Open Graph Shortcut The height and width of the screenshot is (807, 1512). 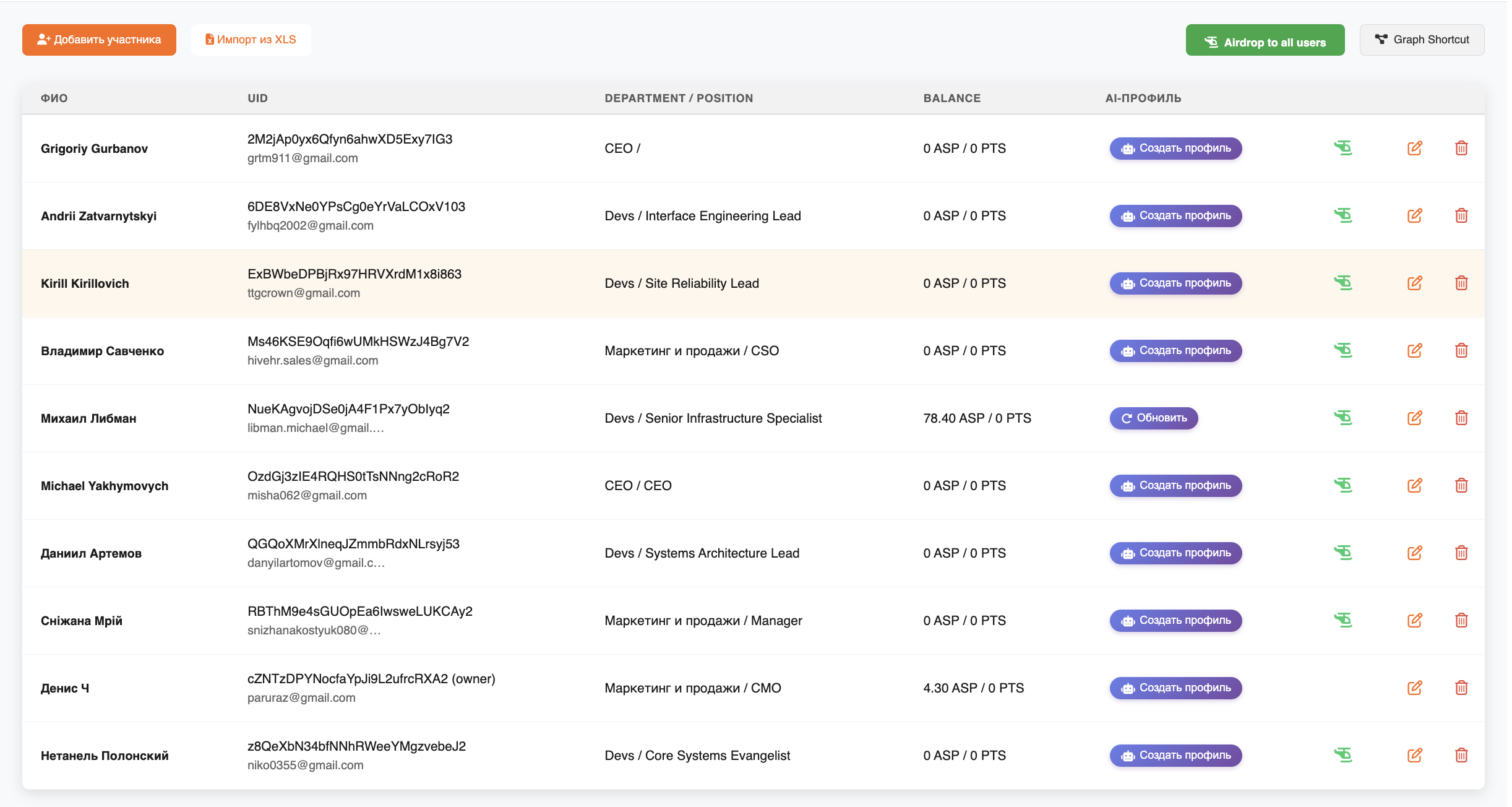(x=1422, y=40)
